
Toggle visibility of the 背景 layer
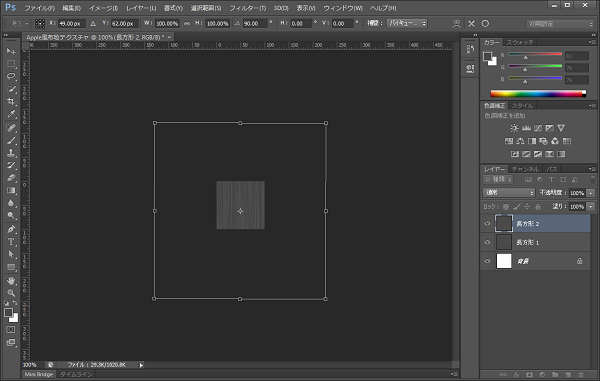click(487, 261)
